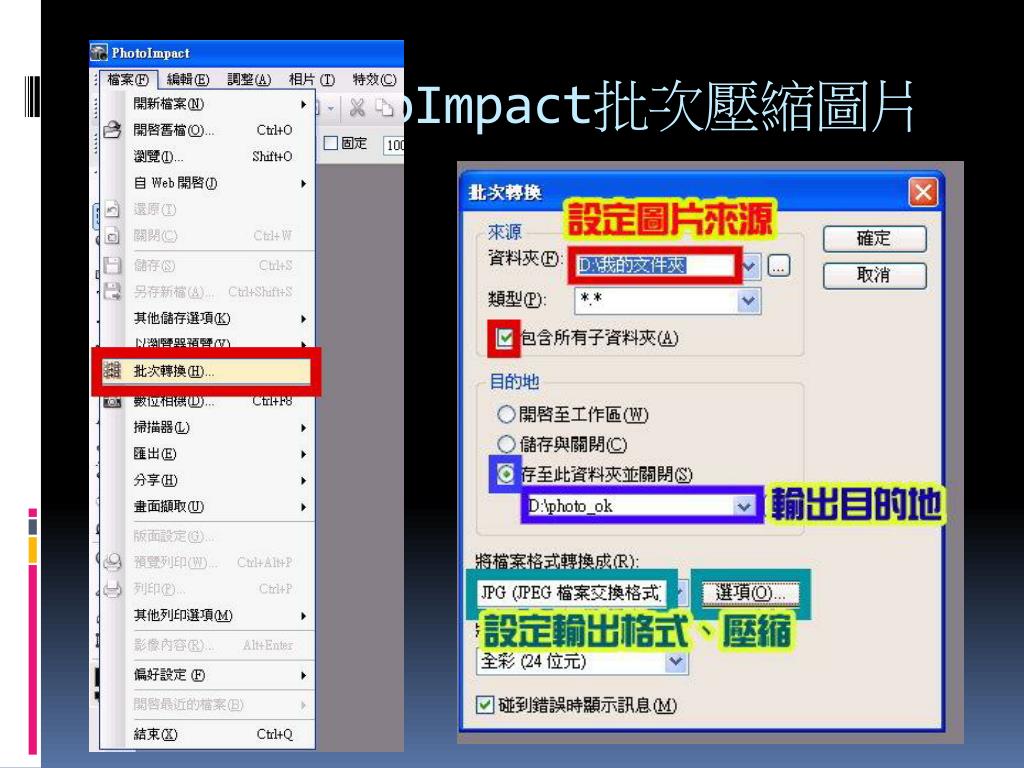The height and width of the screenshot is (768, 1024).
Task: Open the 相片(T) menu
Action: click(x=312, y=80)
